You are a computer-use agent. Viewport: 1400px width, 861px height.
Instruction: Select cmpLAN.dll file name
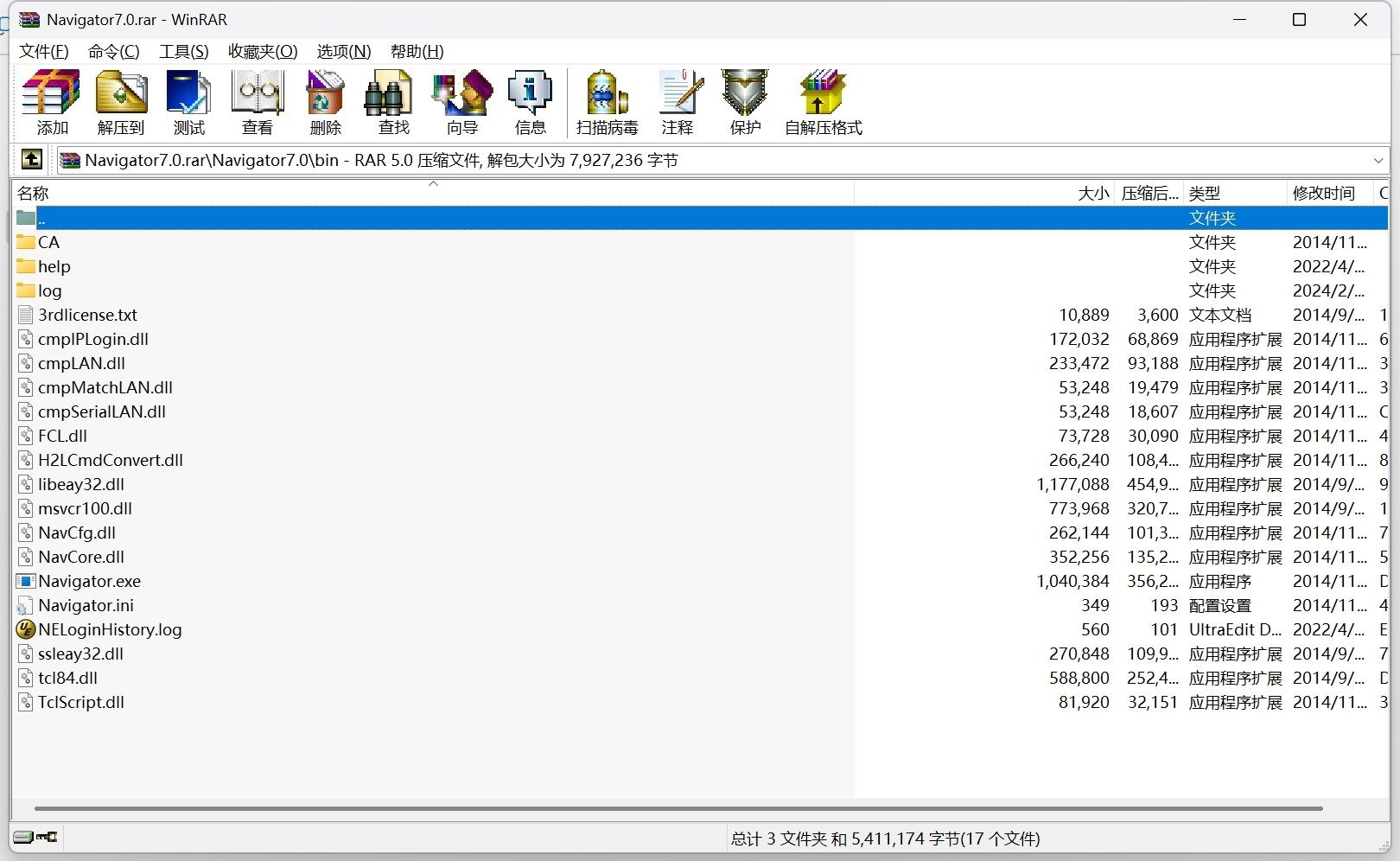pos(81,363)
